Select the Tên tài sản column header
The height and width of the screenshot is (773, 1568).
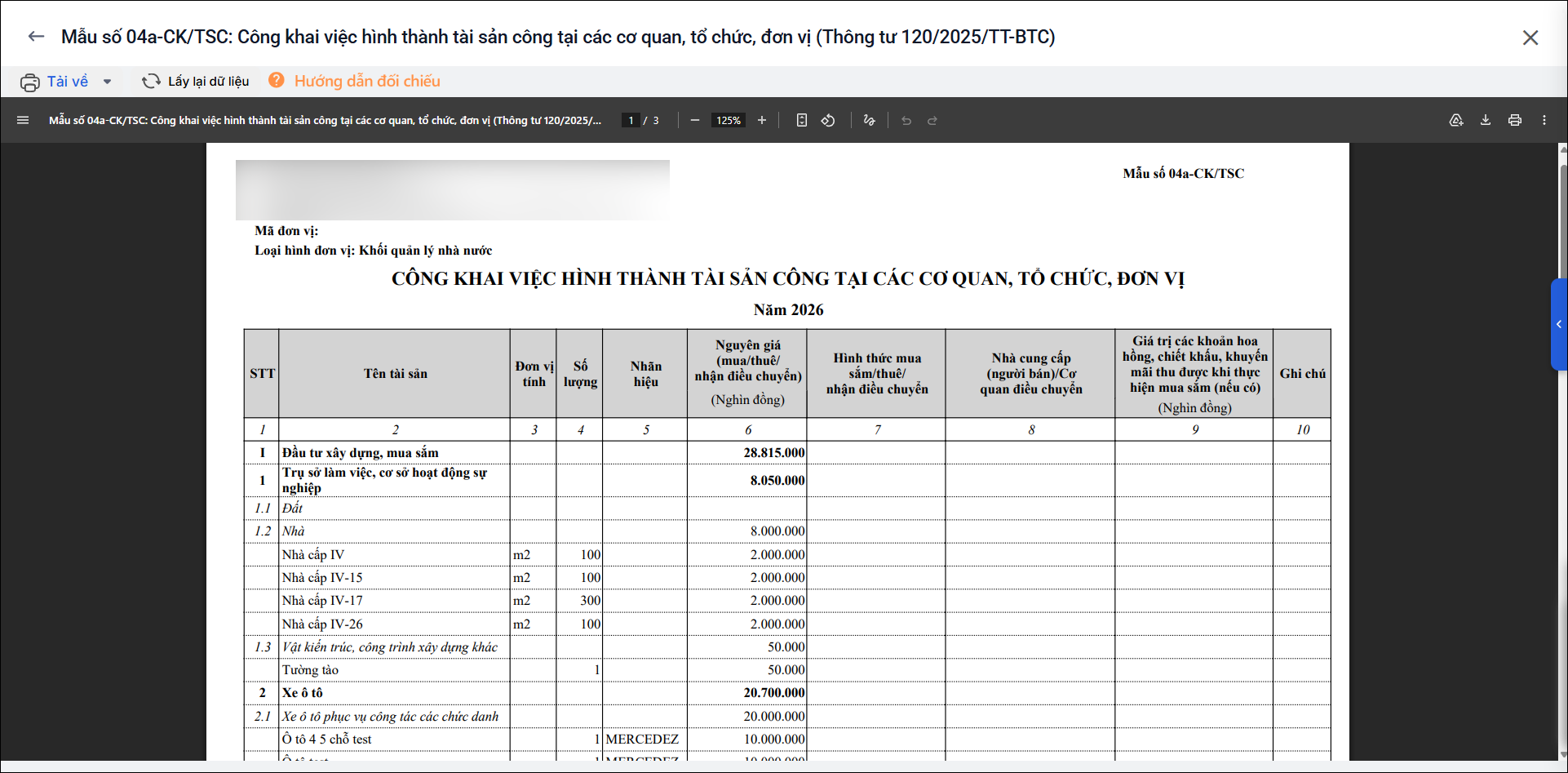pyautogui.click(x=395, y=374)
